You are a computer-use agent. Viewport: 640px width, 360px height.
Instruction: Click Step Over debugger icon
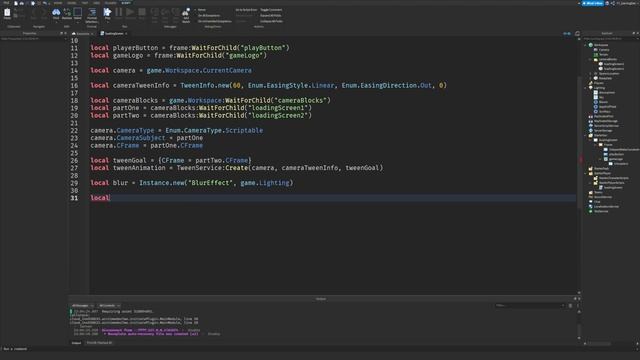(165, 13)
